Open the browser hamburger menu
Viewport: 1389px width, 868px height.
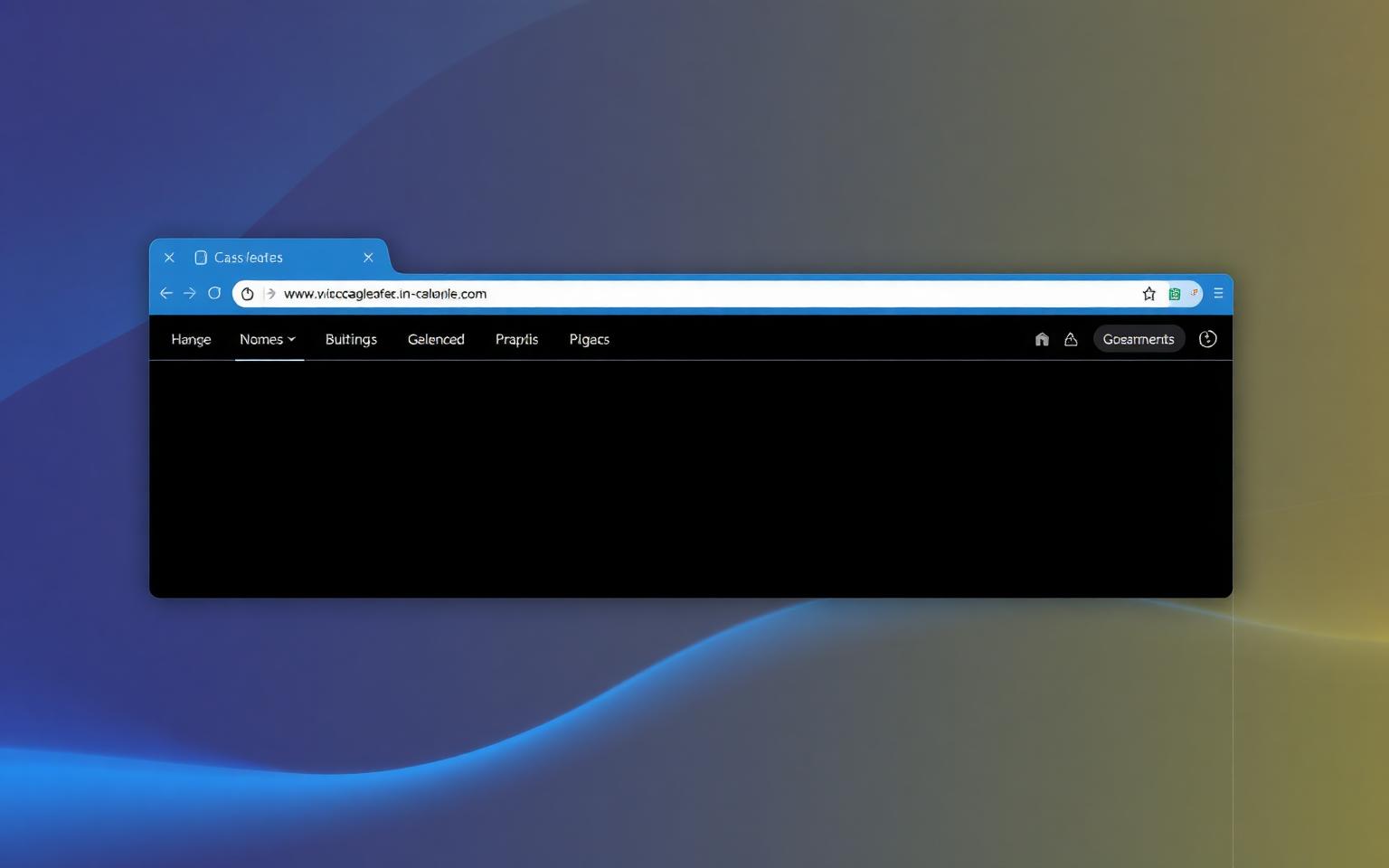[x=1218, y=293]
